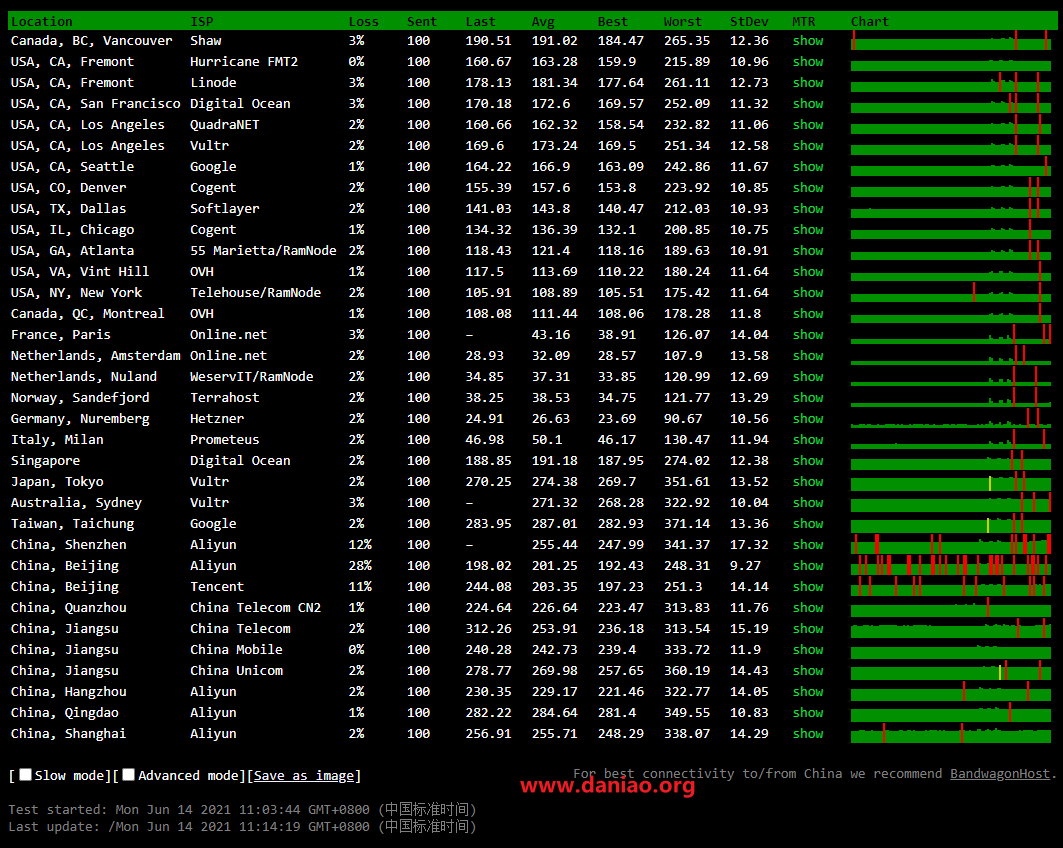The height and width of the screenshot is (848, 1063).
Task: Click the Last update timestamp line
Action: (x=243, y=826)
